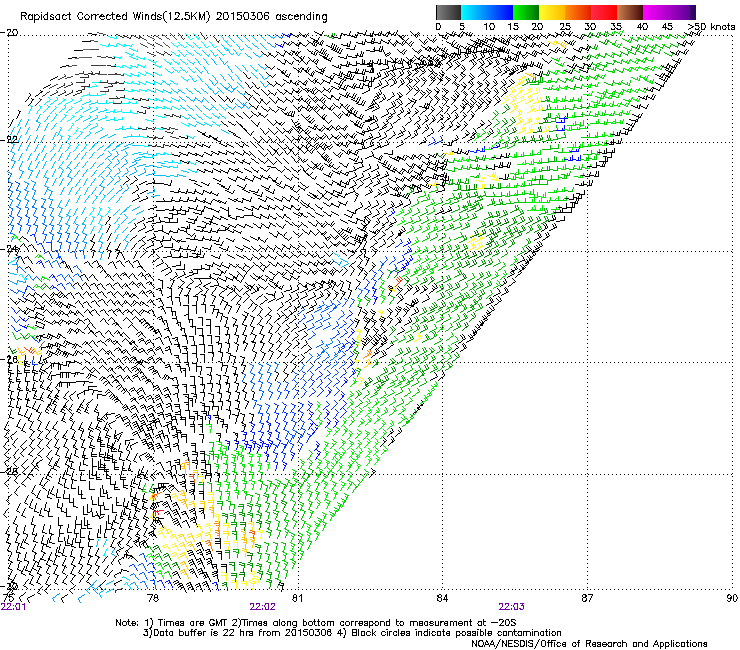The height and width of the screenshot is (650, 740).
Task: Click the yellow 20-25 knots legend swatch
Action: coord(552,12)
